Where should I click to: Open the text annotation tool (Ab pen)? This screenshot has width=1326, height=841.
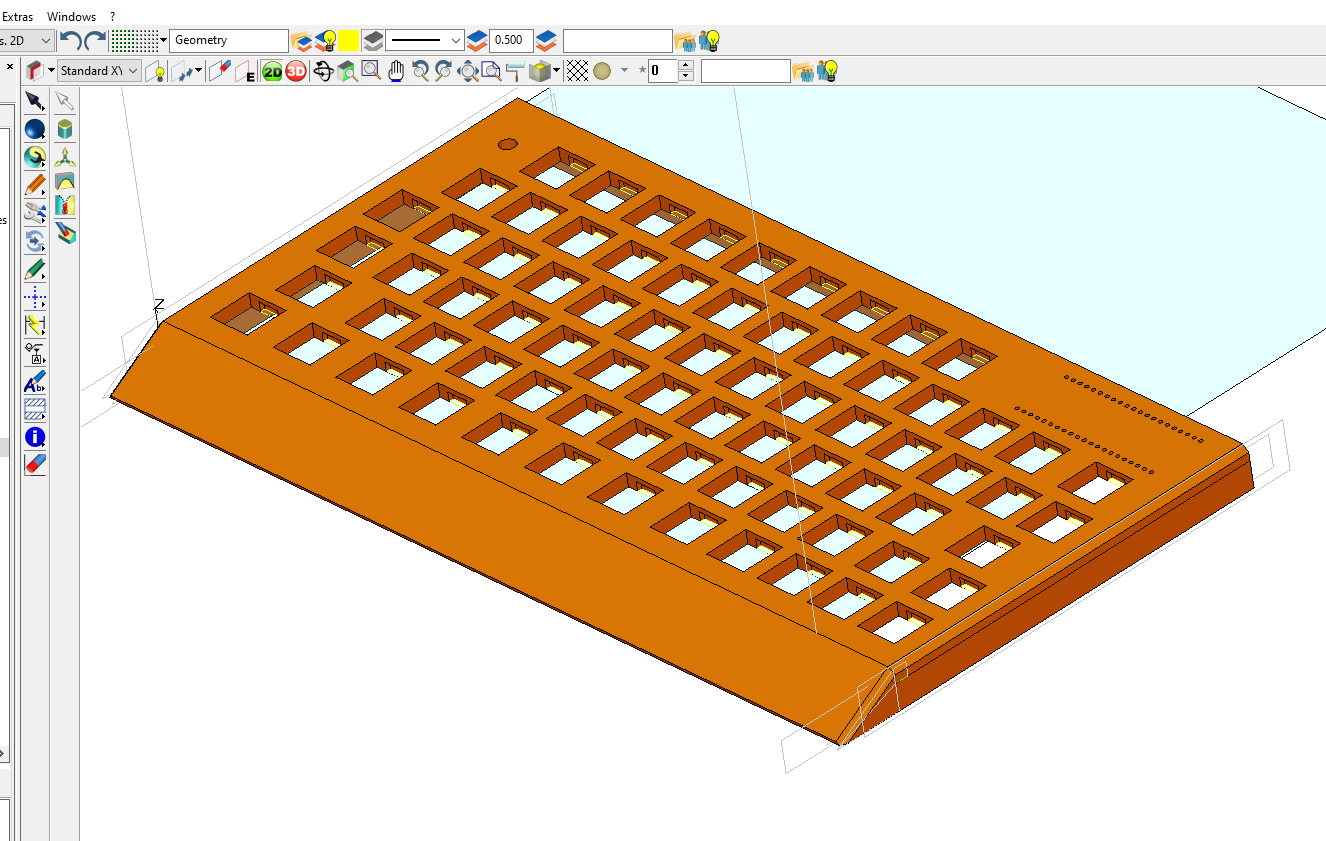[x=35, y=383]
